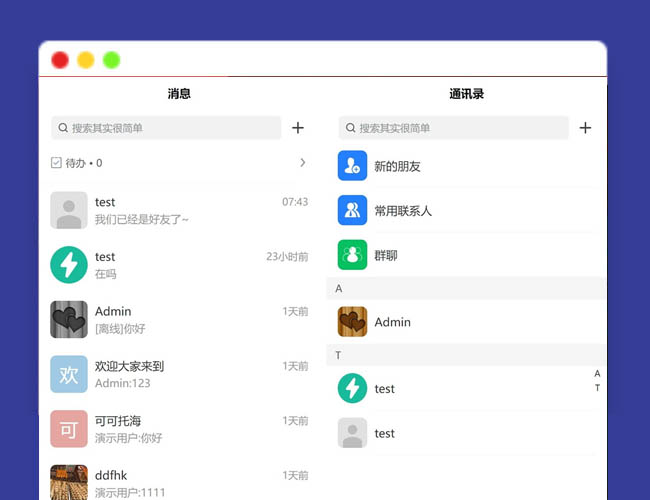Focus the Contacts search field
The image size is (650, 500).
click(x=454, y=128)
